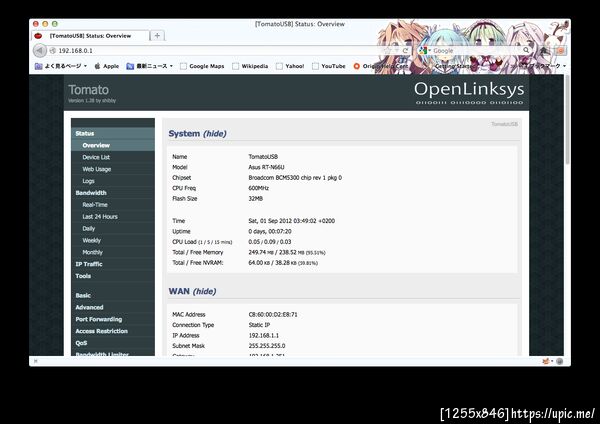Click the Tomato logo title
600x424 pixels.
(88, 90)
